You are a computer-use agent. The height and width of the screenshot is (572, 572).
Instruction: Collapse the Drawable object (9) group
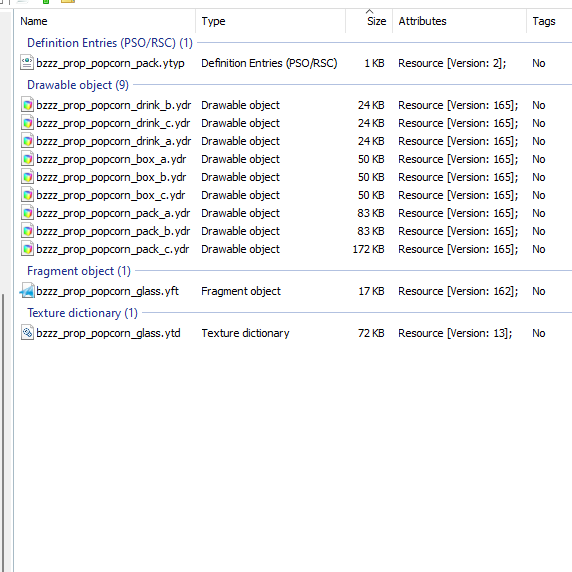point(78,85)
